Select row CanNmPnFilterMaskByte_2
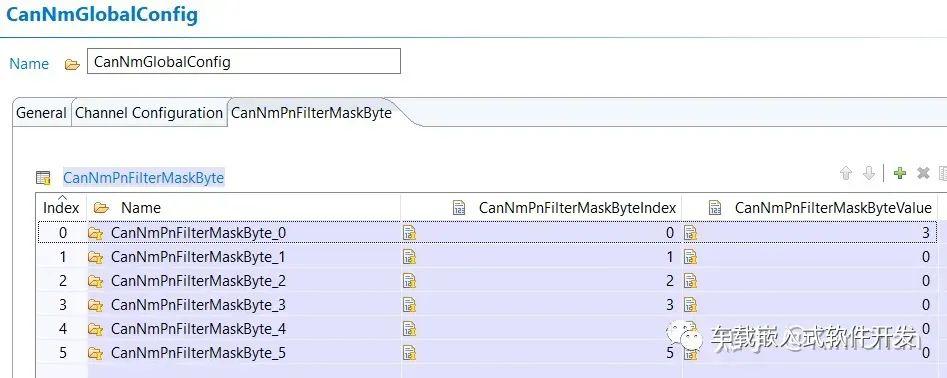Viewport: 947px width, 378px height. pos(487,281)
